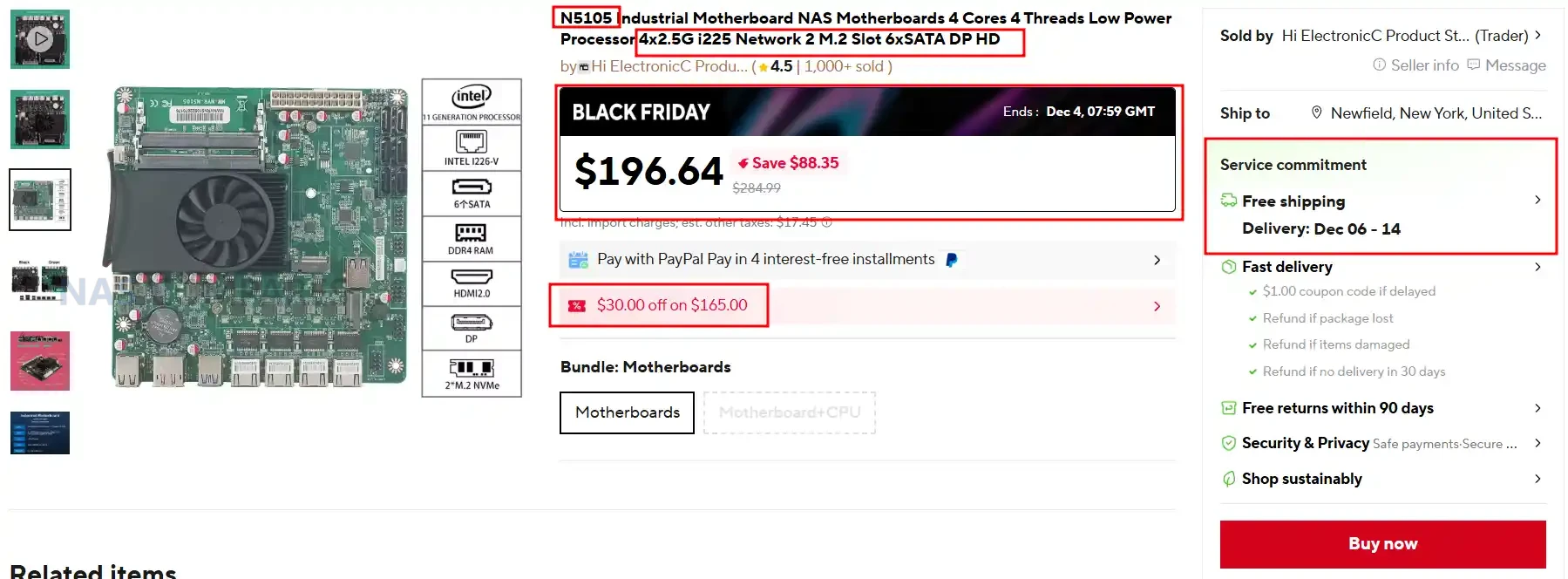The height and width of the screenshot is (579, 1568).
Task: Click the Shop sustainably leaf icon
Action: 1229,479
